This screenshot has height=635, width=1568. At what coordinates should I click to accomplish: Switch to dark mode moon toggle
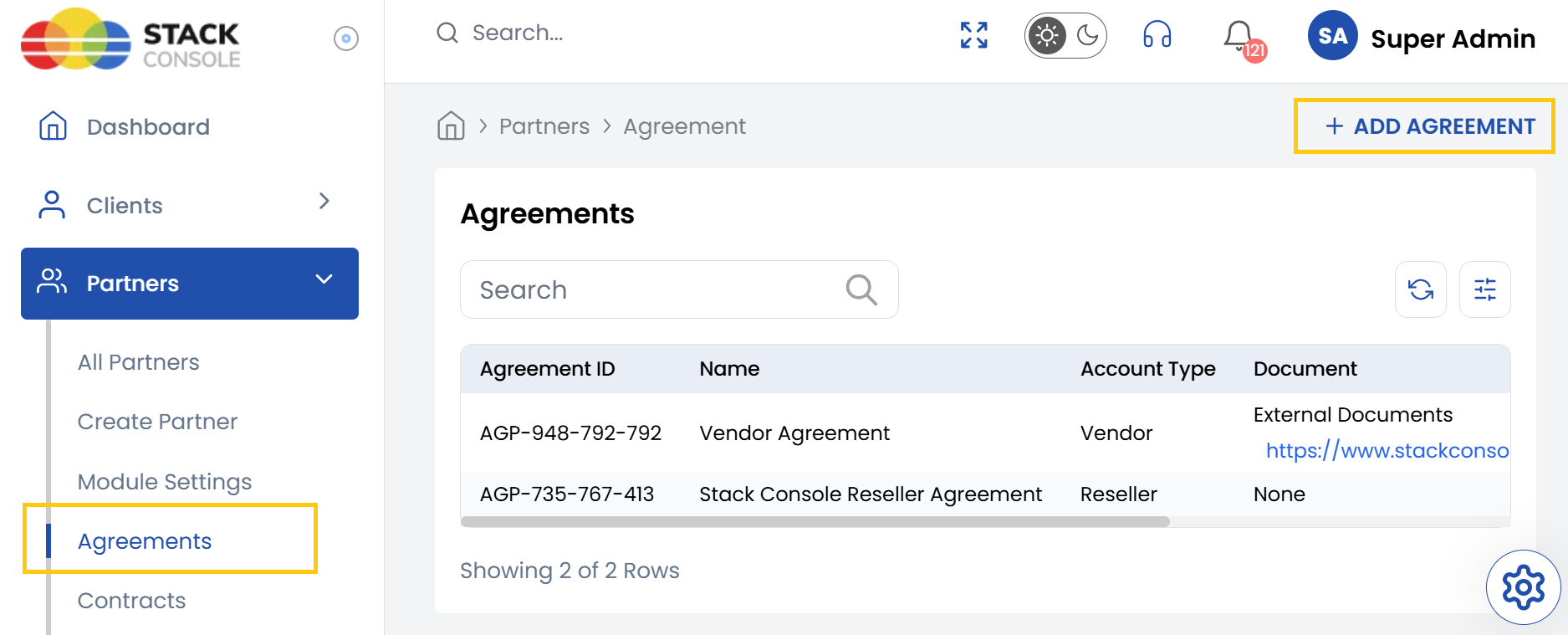click(1087, 35)
